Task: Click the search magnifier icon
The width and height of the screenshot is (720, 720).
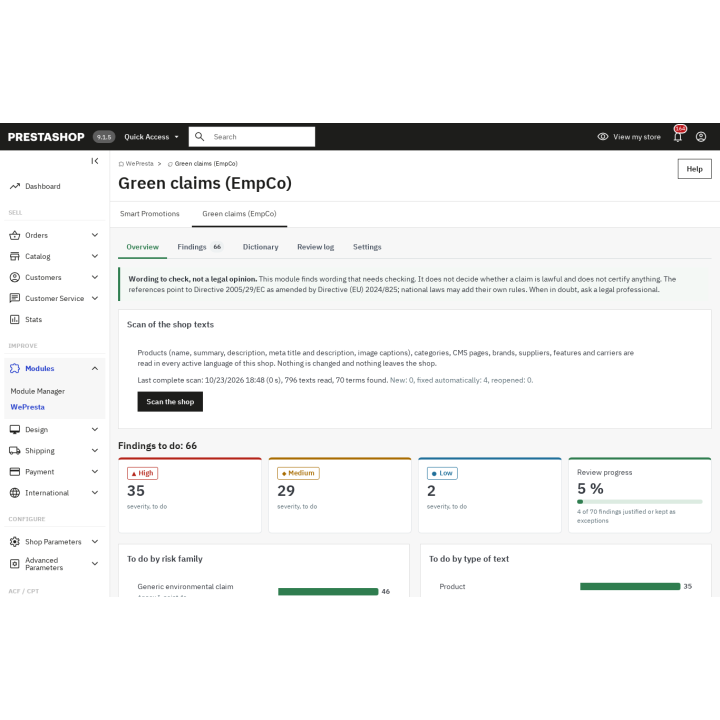Action: click(x=199, y=136)
